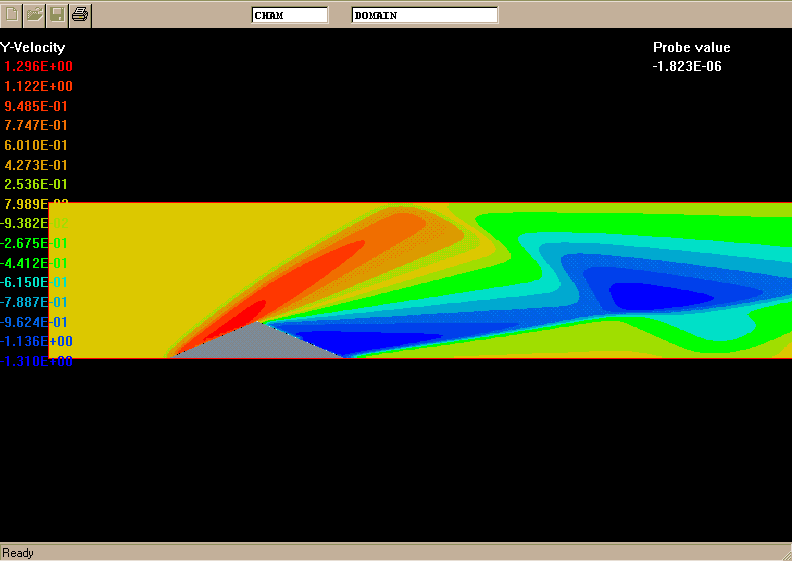This screenshot has height=561, width=792.
Task: Click the CHAM text field
Action: click(289, 15)
